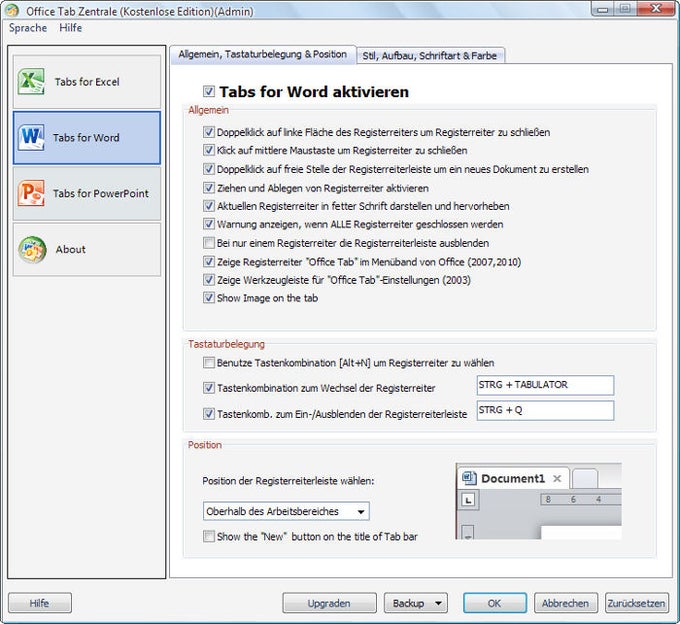The image size is (680, 624).
Task: Click the Upgraden button
Action: [329, 603]
